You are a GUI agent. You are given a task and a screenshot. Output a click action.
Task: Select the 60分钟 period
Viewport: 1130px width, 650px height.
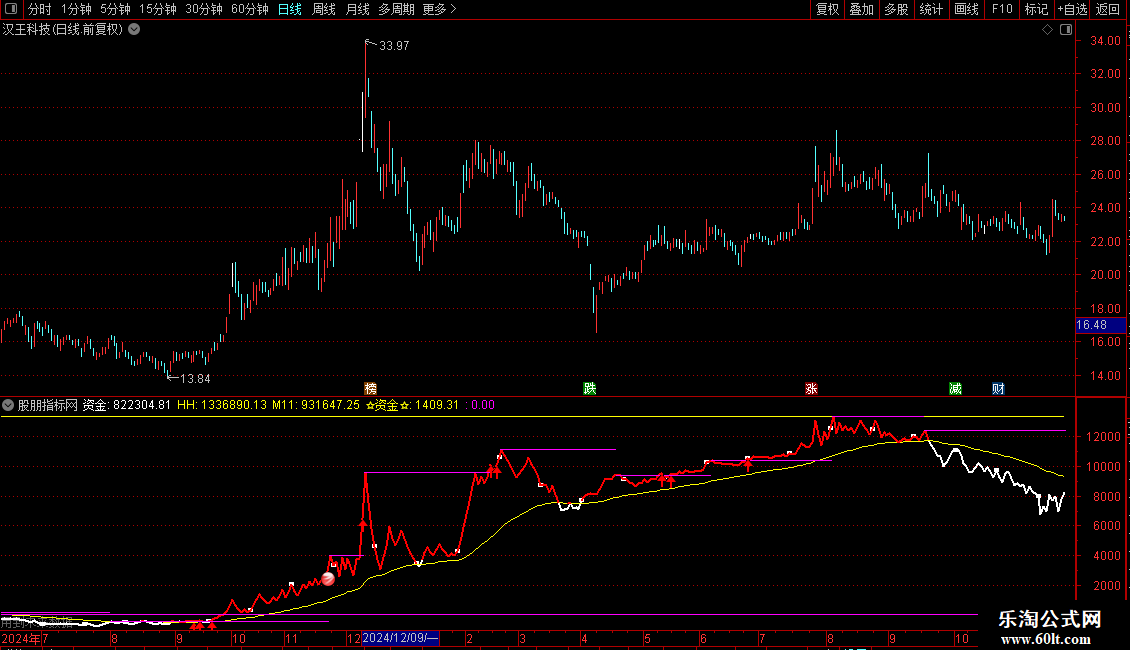(x=249, y=9)
